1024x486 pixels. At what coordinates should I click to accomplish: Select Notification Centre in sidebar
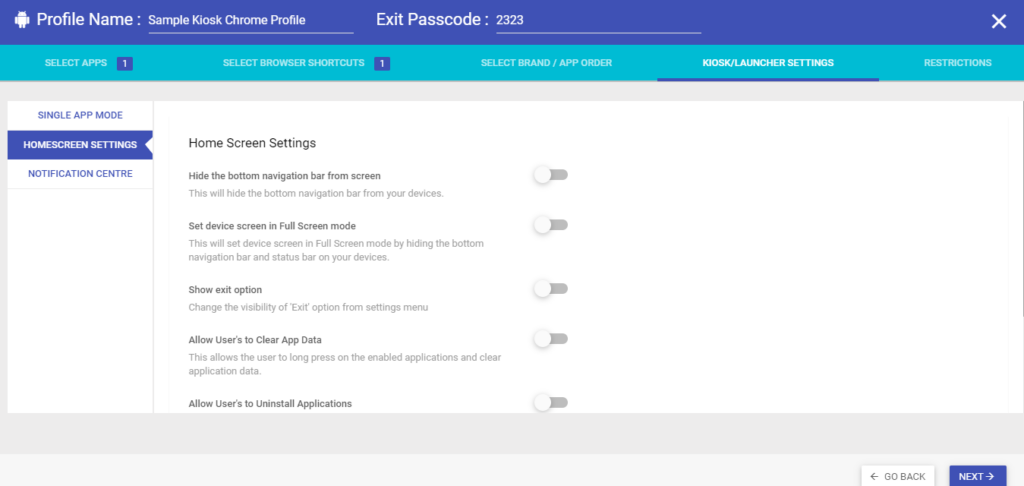80,174
